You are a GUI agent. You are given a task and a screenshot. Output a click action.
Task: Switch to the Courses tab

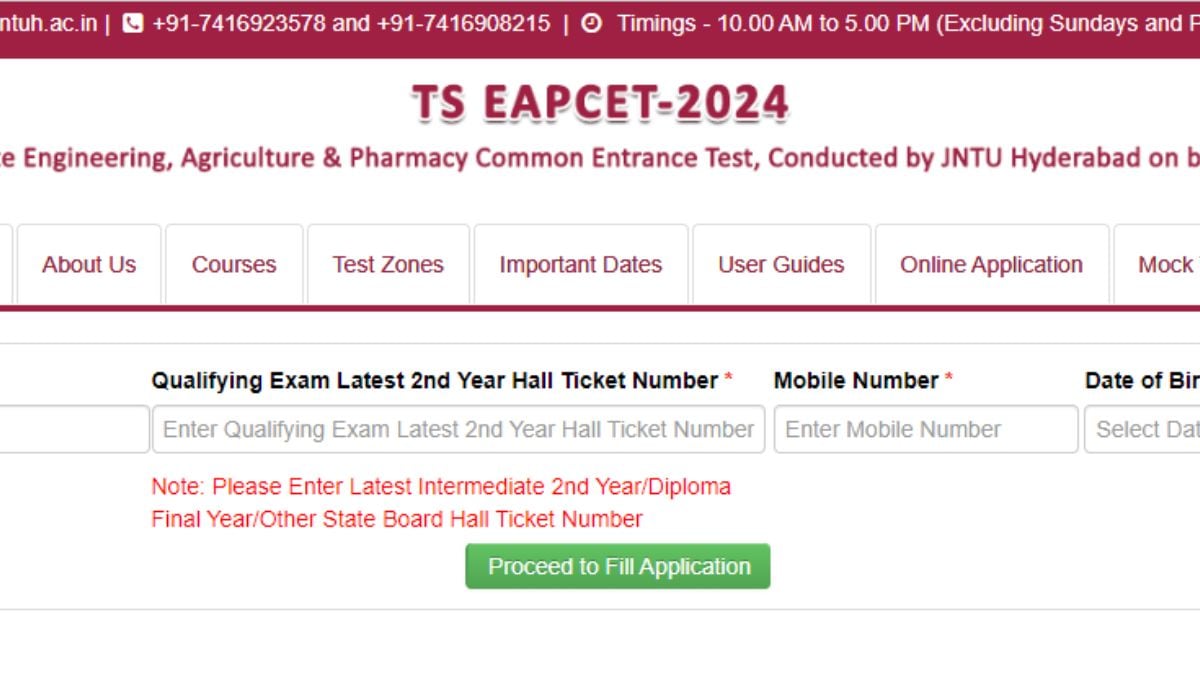tap(234, 265)
